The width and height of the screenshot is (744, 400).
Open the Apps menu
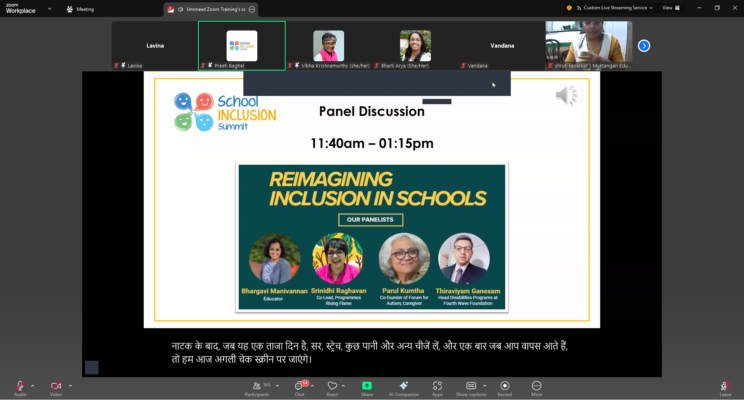pos(437,388)
